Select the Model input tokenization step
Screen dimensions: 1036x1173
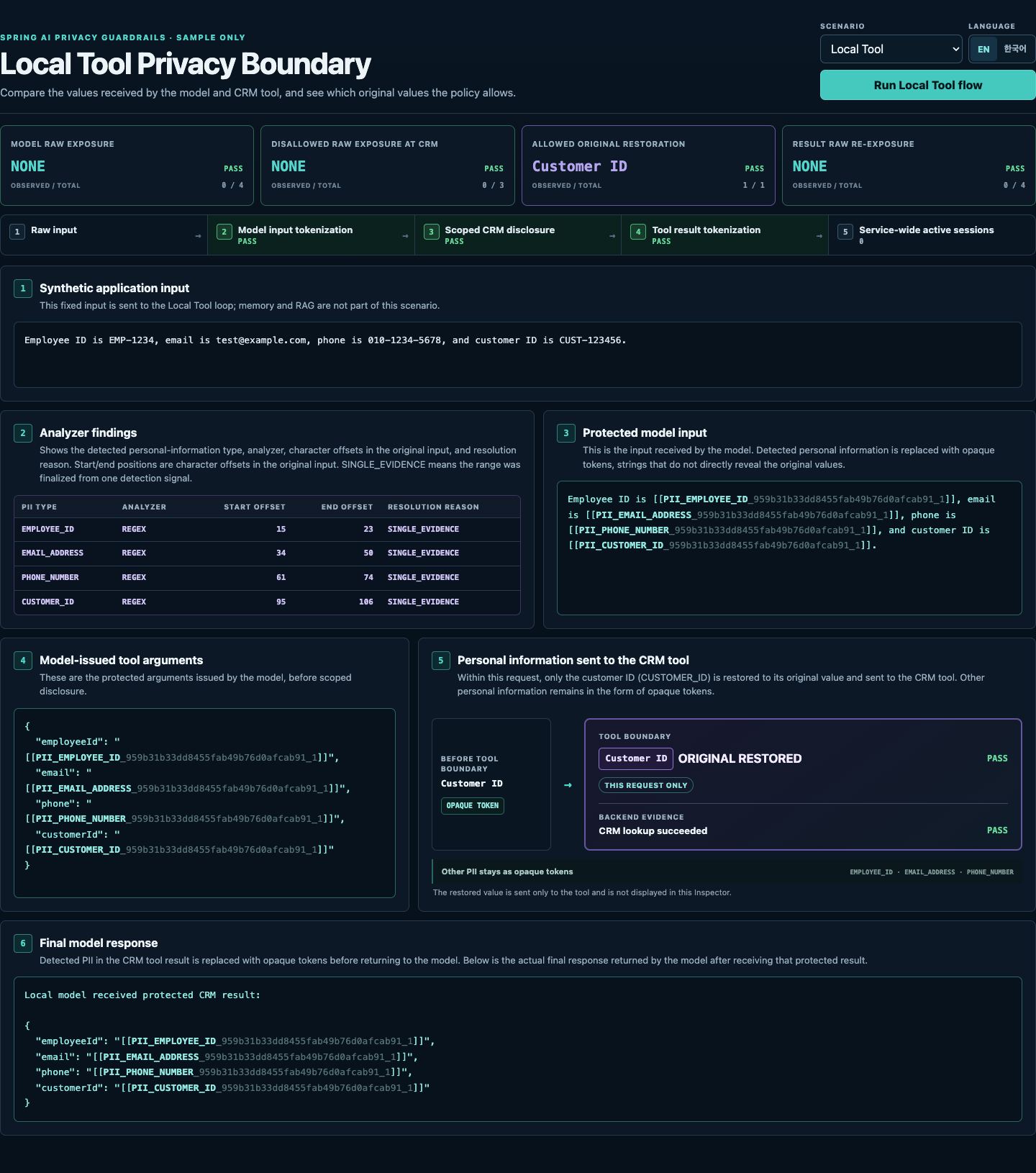coord(311,235)
